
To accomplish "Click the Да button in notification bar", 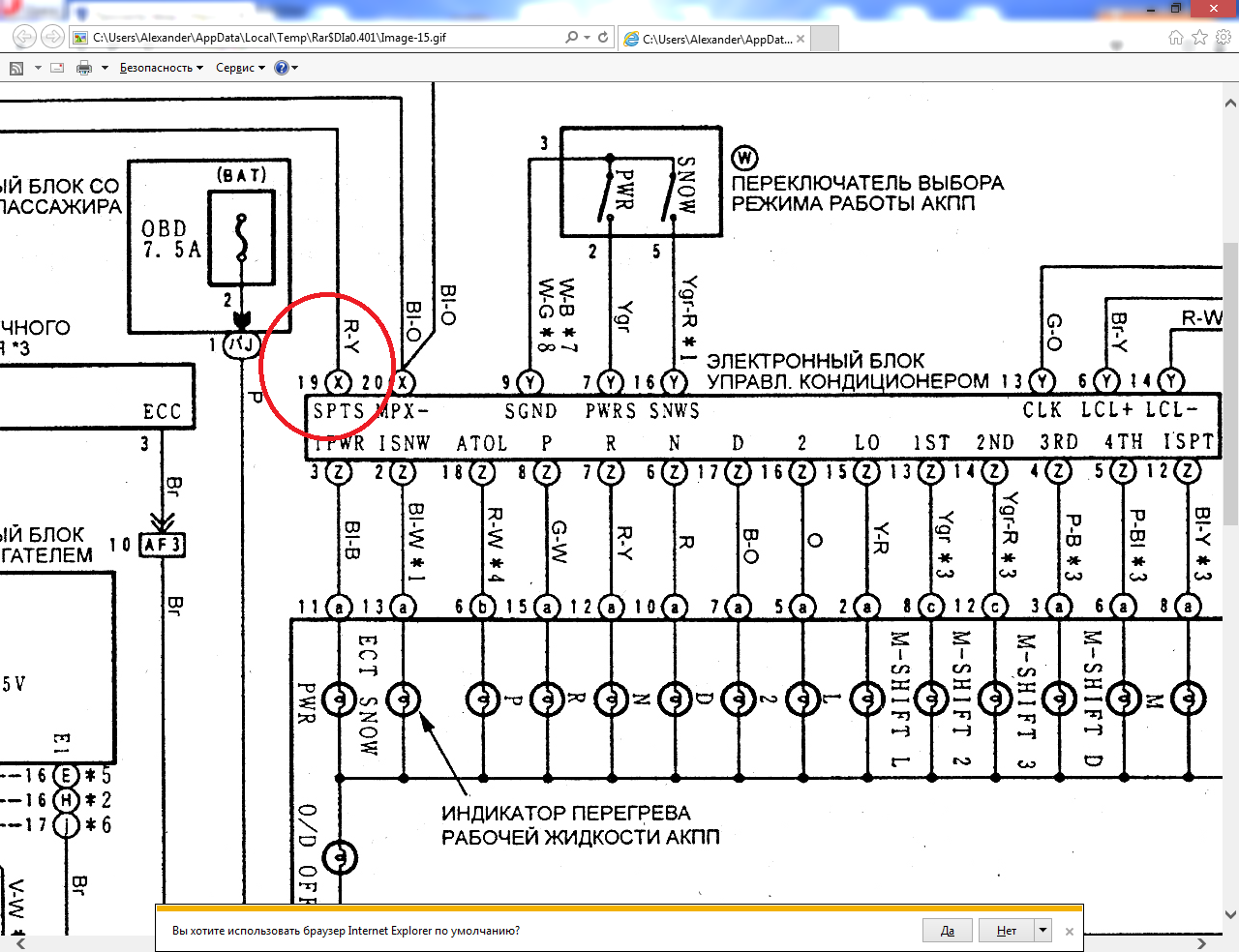I will pos(948,931).
